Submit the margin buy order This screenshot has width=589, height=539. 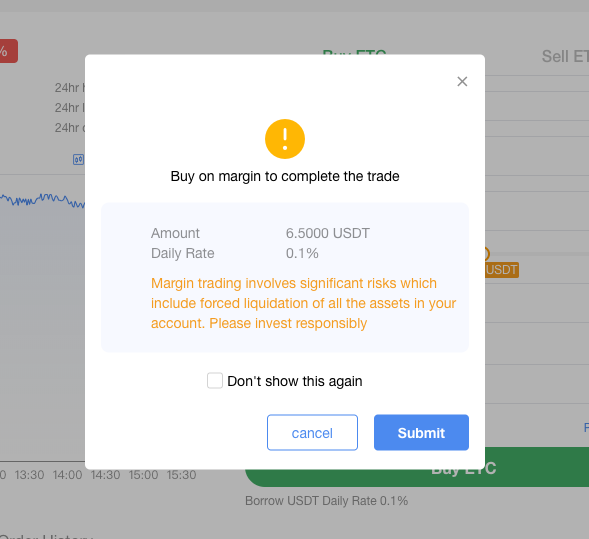coord(421,432)
